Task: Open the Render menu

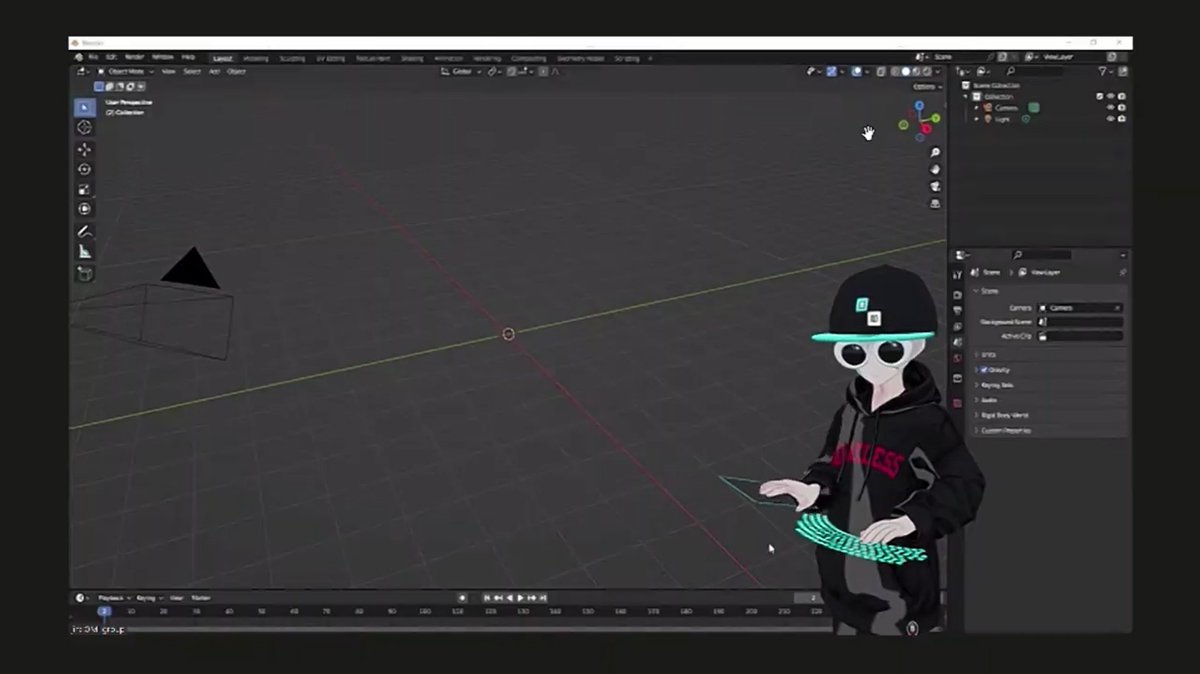Action: point(134,57)
